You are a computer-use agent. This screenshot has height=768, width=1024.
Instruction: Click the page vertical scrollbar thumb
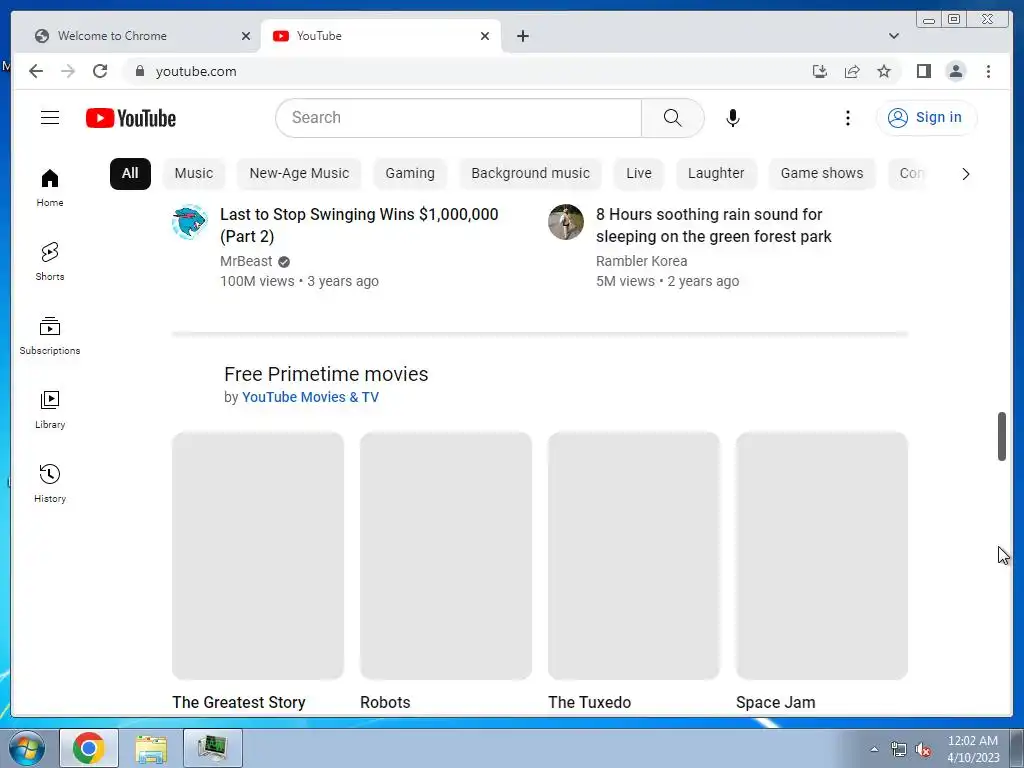[x=1002, y=436]
